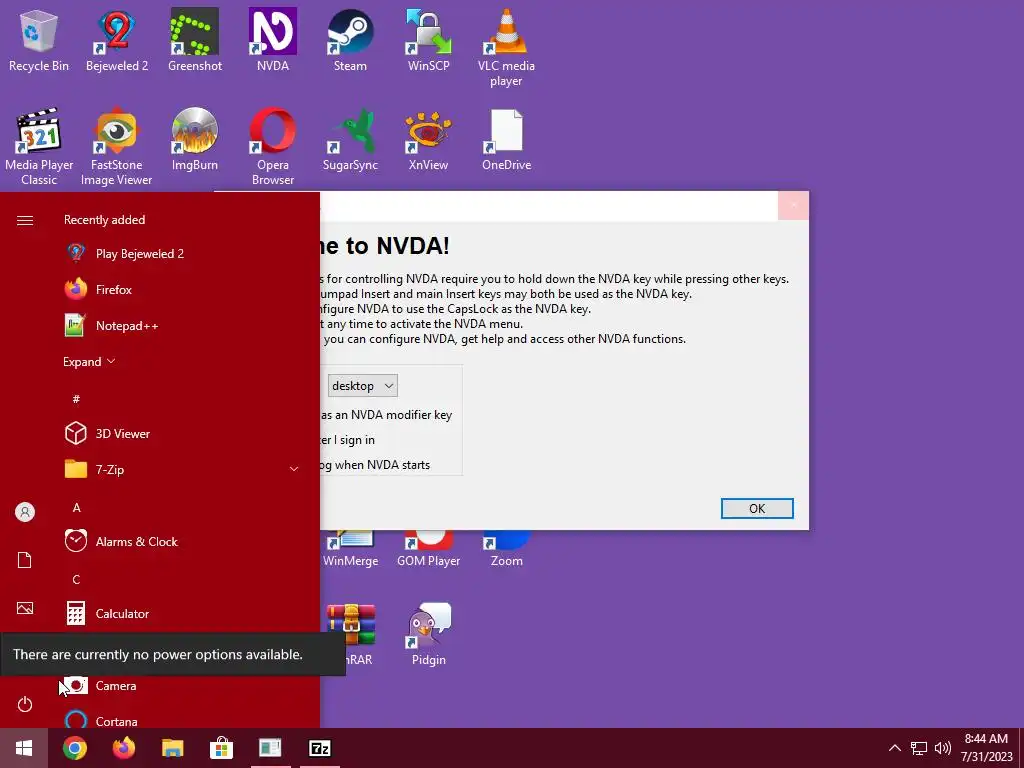This screenshot has width=1024, height=768.
Task: Select the Zoom desktop shortcut
Action: pyautogui.click(x=506, y=550)
